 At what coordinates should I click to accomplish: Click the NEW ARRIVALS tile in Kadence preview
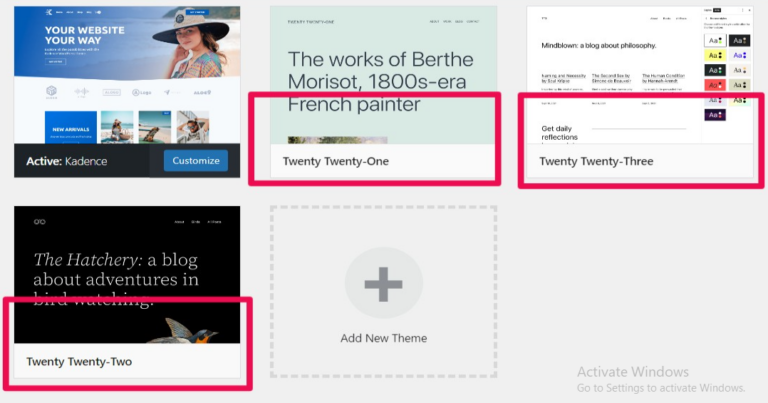(71, 127)
